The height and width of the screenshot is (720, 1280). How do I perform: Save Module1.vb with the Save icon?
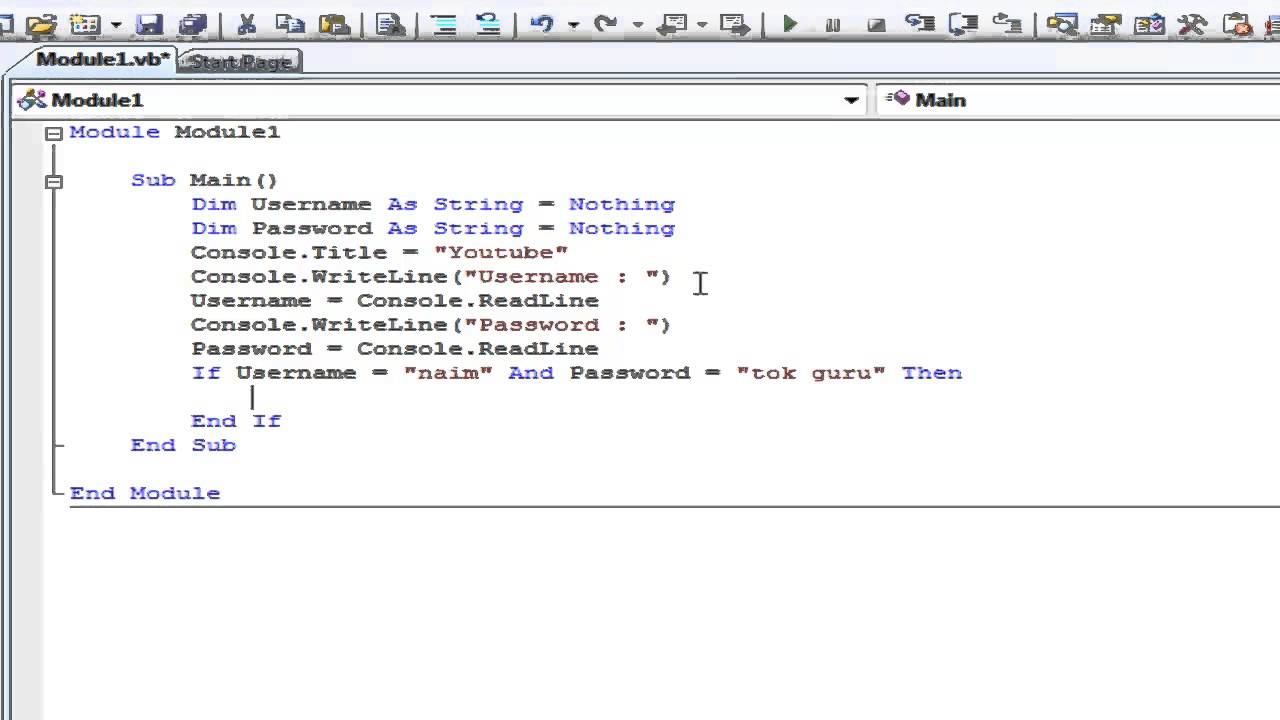click(150, 24)
